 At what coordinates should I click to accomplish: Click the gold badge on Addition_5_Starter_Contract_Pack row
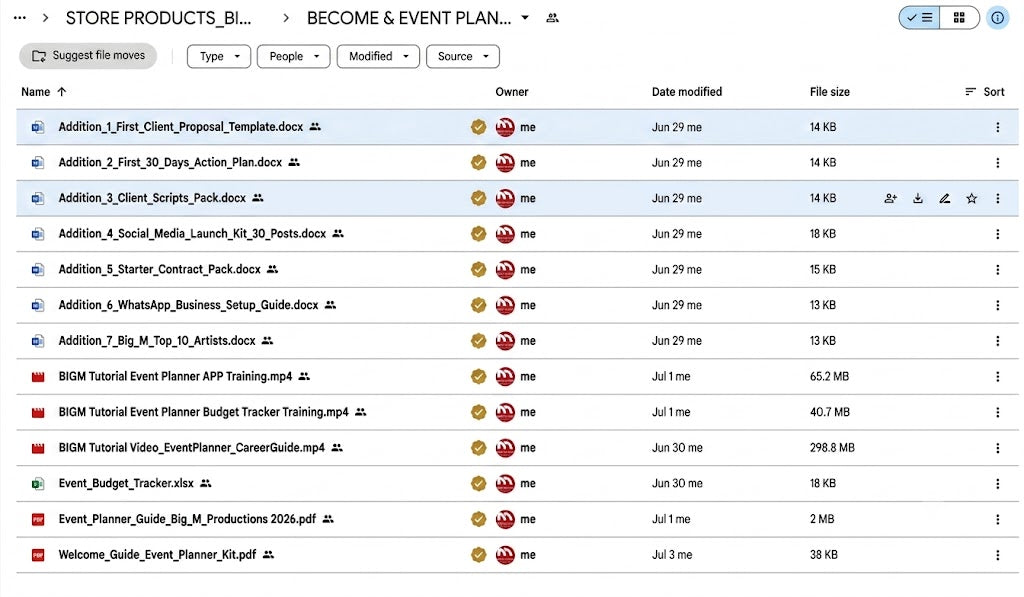[x=479, y=270]
